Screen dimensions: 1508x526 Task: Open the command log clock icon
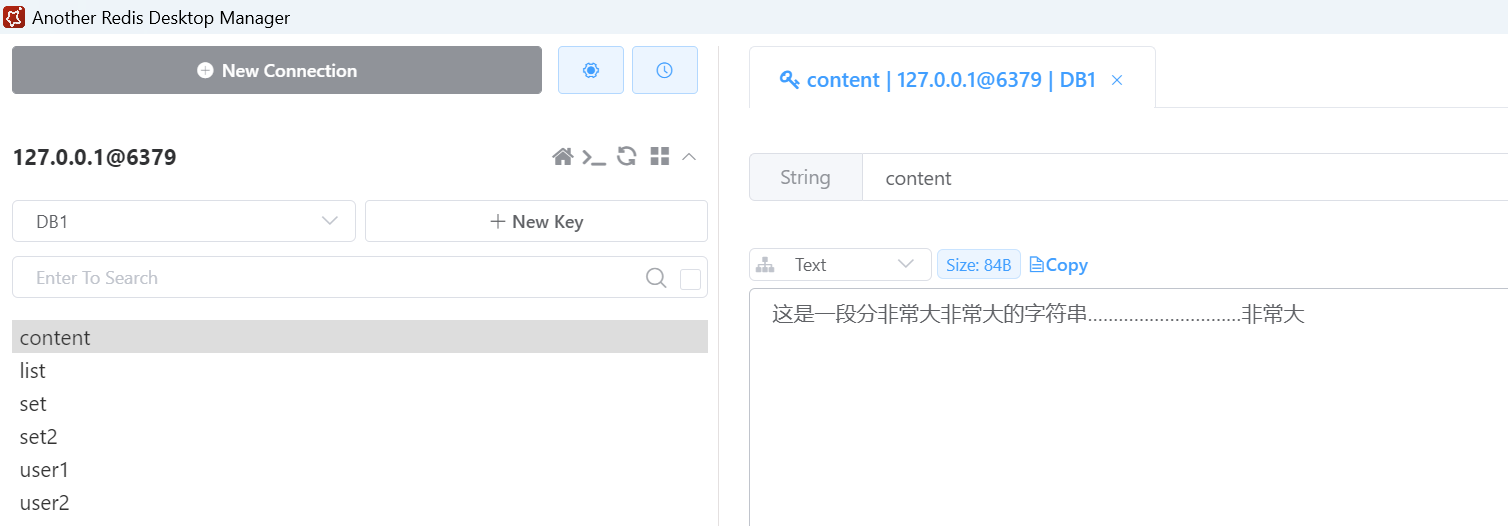(664, 70)
